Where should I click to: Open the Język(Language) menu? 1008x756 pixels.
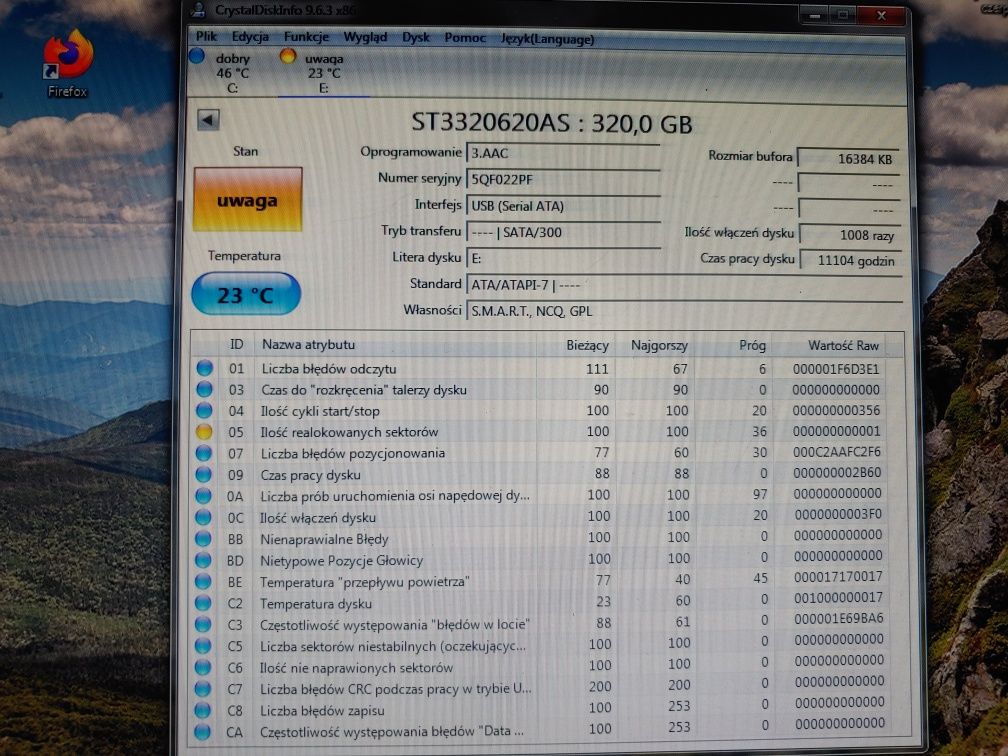coord(547,39)
